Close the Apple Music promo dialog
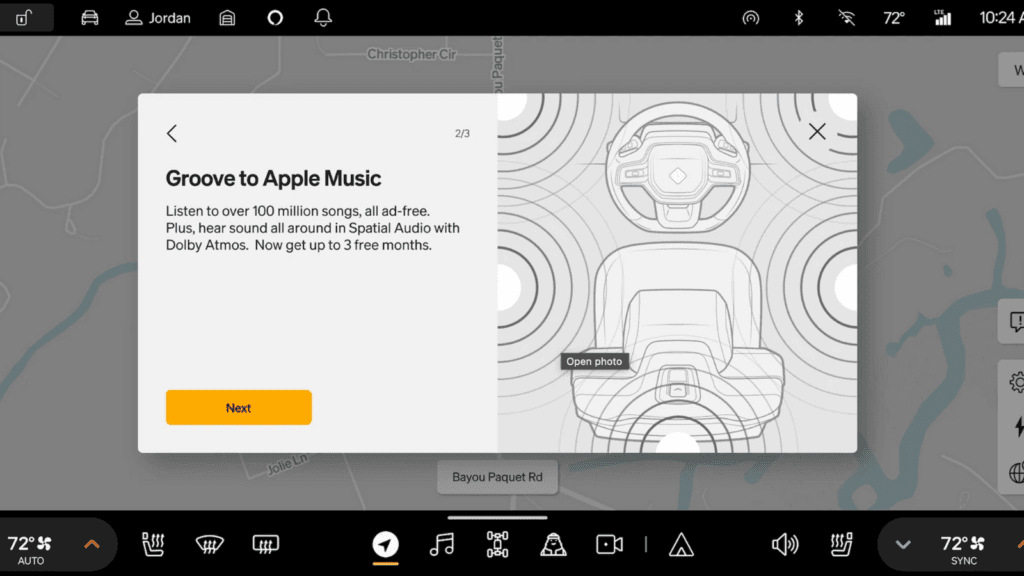The width and height of the screenshot is (1024, 576). click(817, 131)
